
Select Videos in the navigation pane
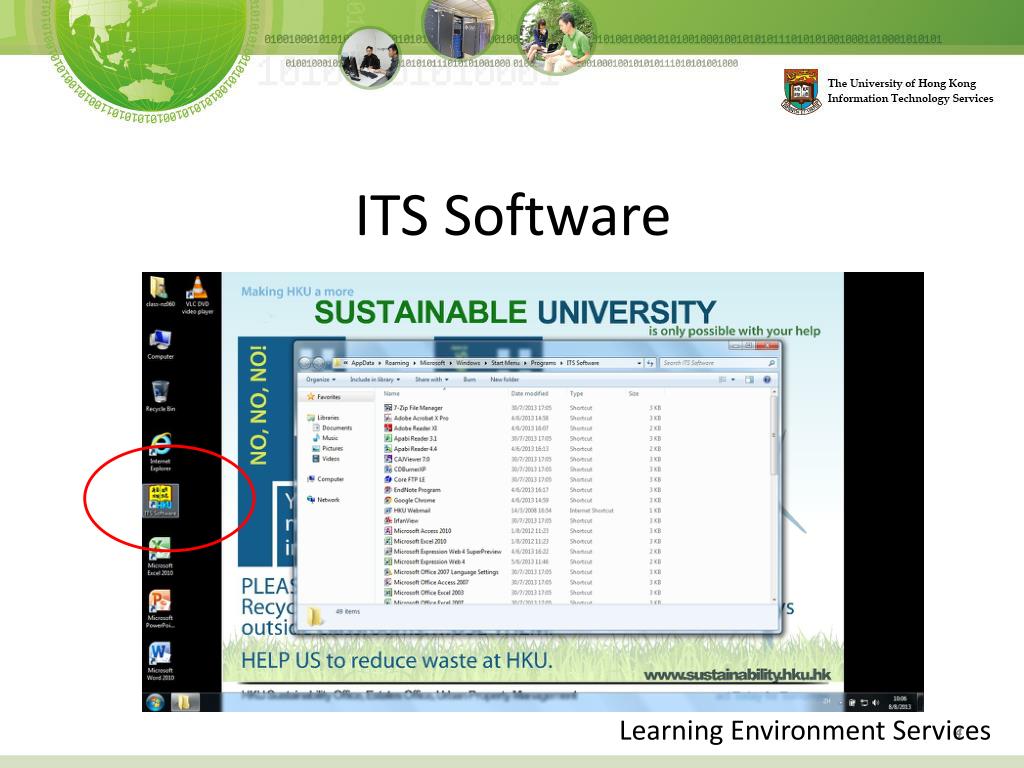tap(326, 459)
